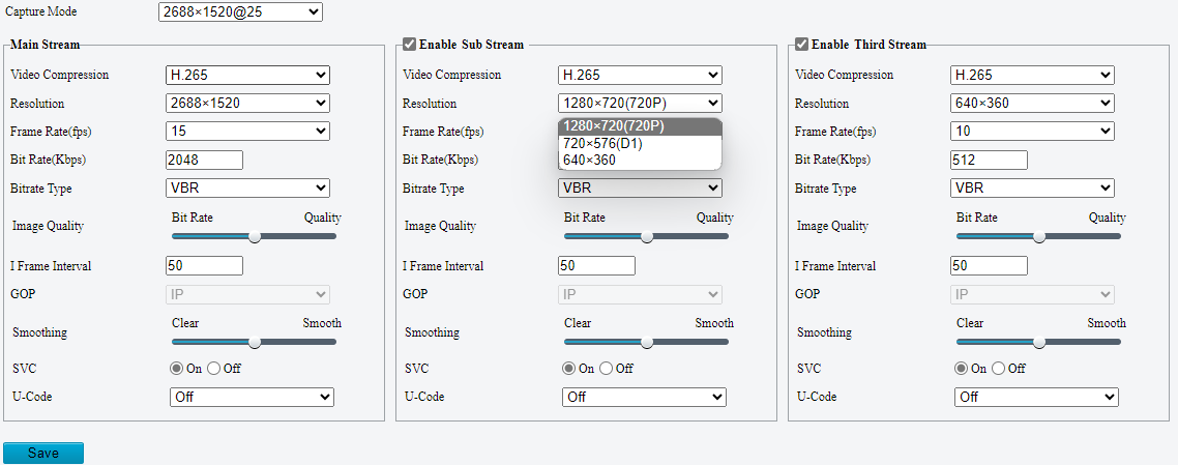Turn SVC Off for Main Stream
The image size is (1180, 469).
214,369
